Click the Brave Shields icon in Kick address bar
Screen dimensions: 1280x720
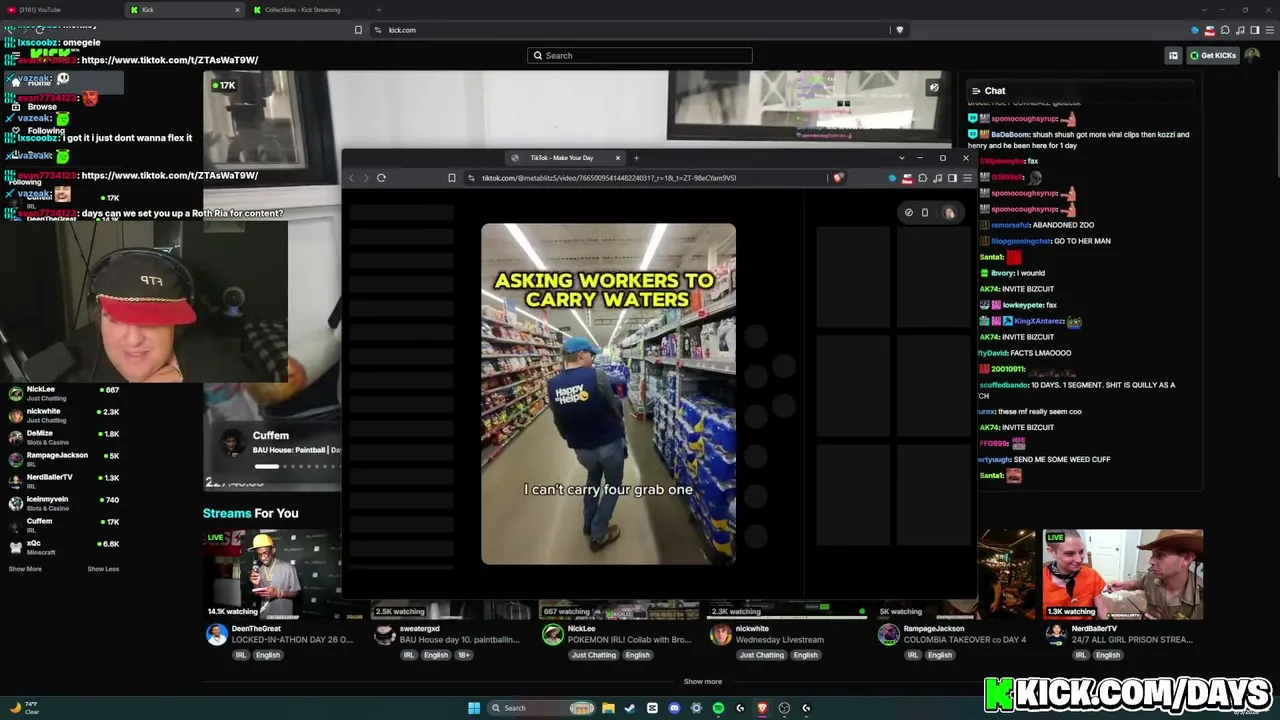(899, 30)
